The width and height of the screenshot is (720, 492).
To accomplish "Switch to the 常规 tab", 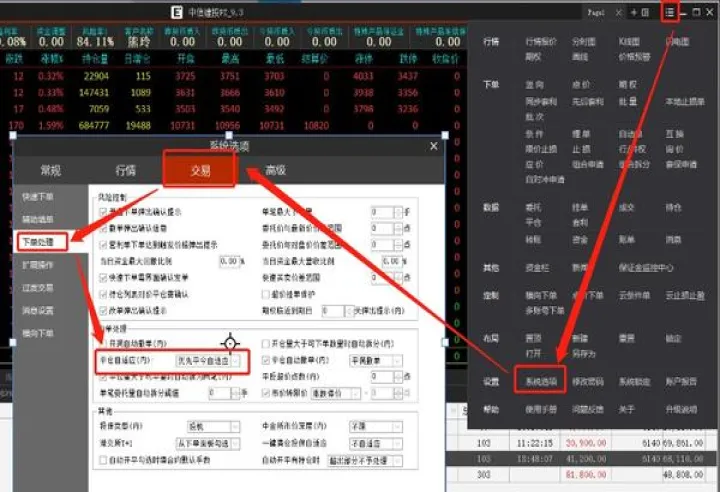I will point(51,170).
